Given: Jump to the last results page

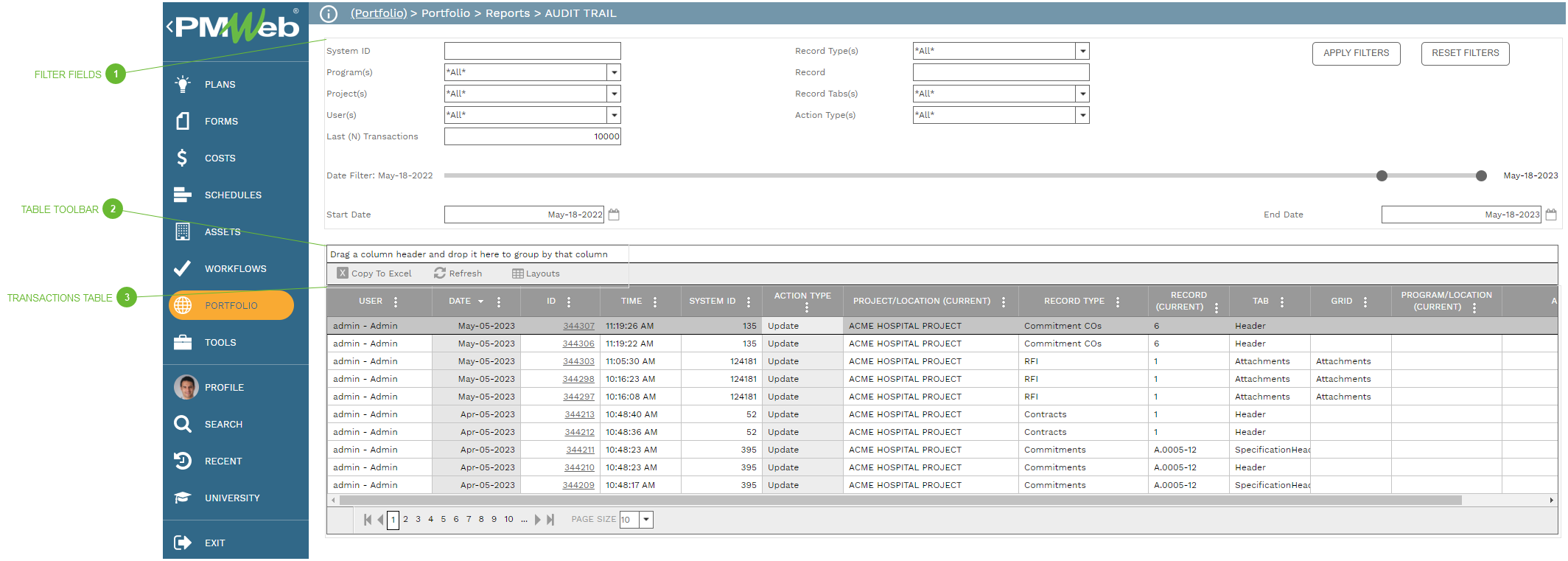Looking at the screenshot, I should 550,520.
